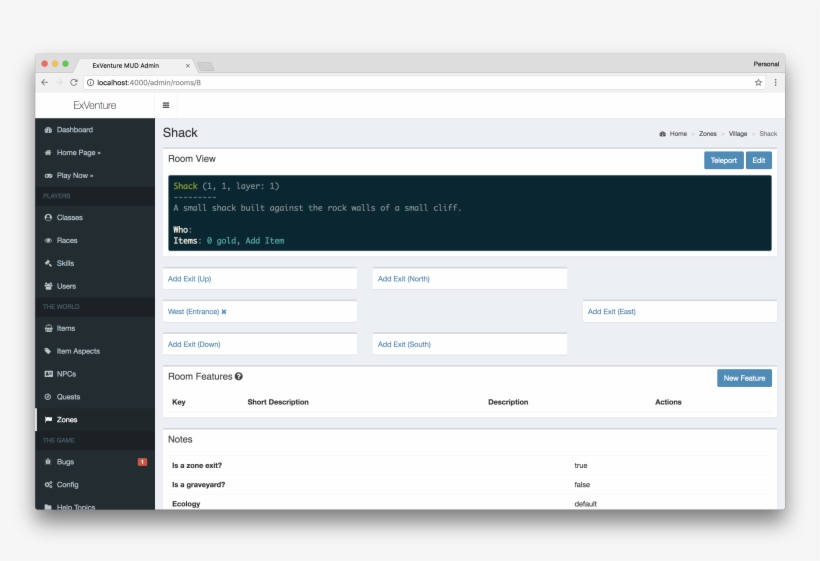Click the Zones flag icon
820x561 pixels.
click(x=48, y=419)
